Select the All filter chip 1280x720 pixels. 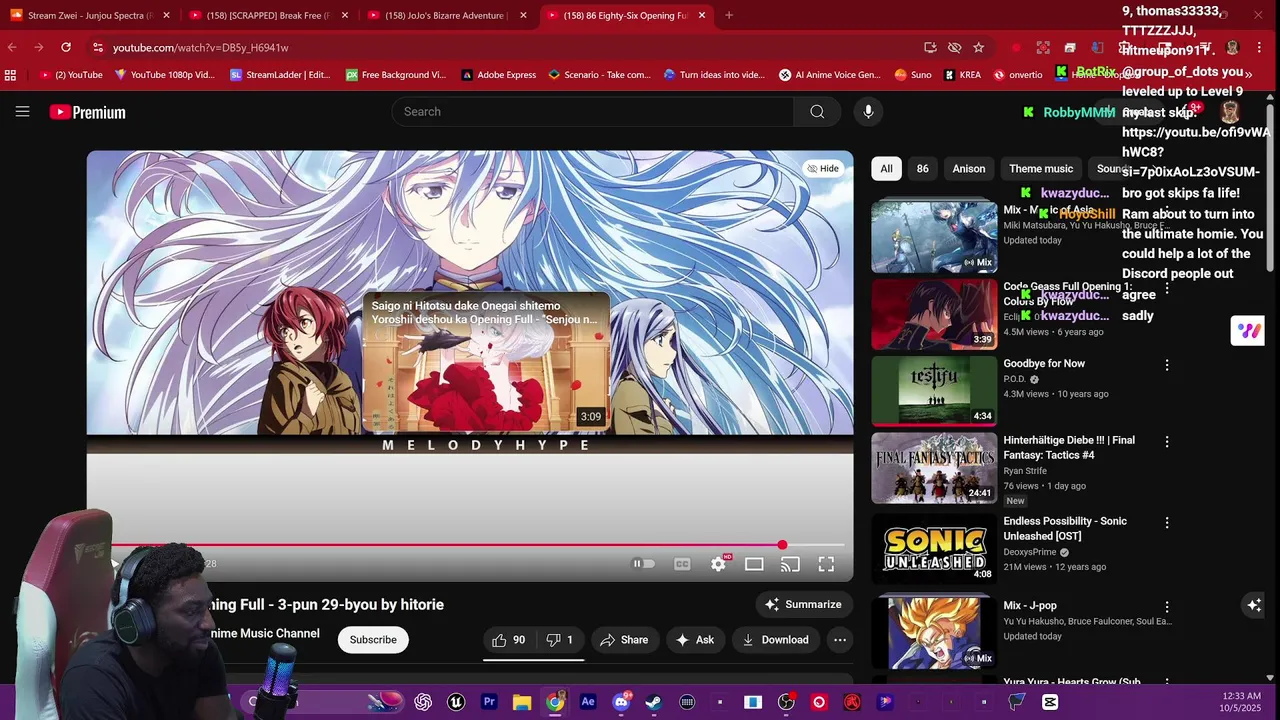pyautogui.click(x=886, y=169)
